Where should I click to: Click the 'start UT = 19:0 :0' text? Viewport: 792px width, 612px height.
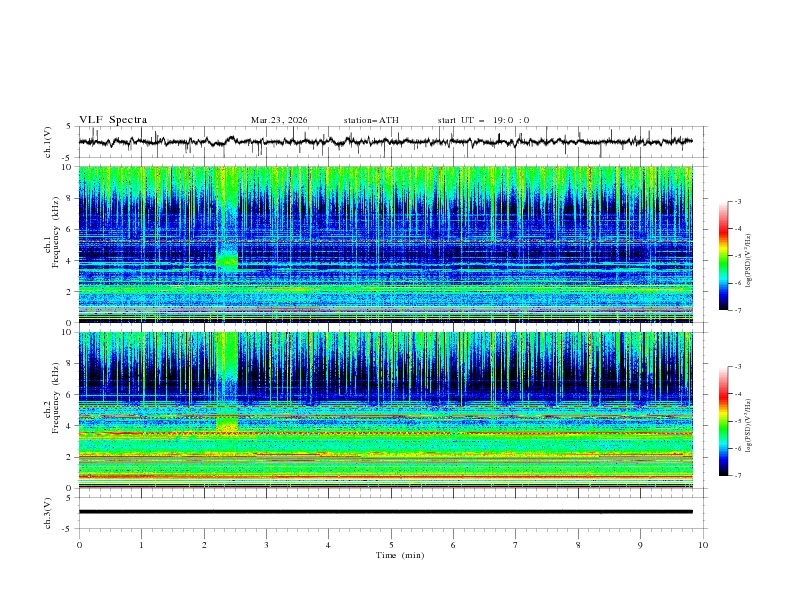click(x=483, y=120)
